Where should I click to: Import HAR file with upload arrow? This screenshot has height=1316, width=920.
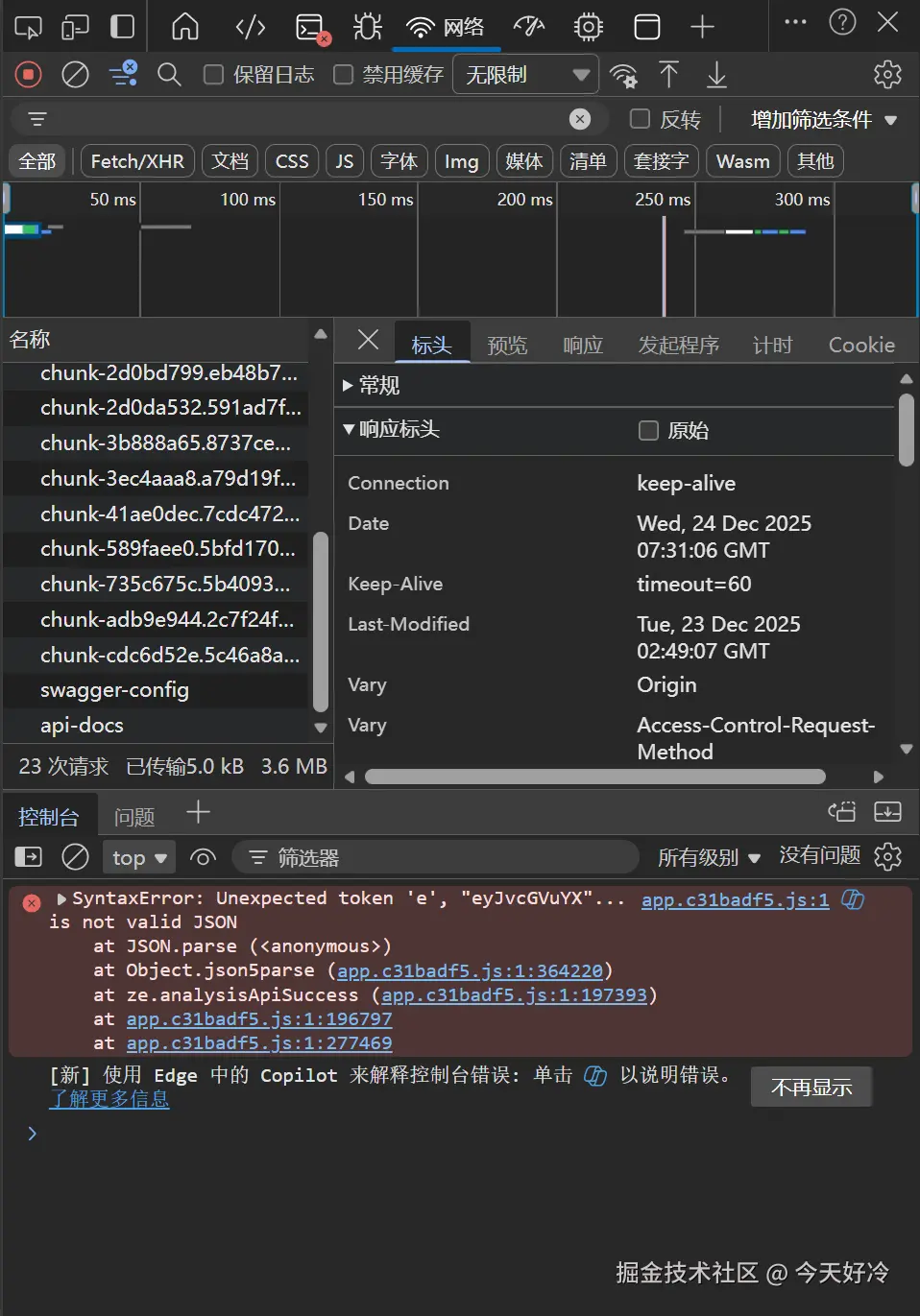click(x=669, y=74)
